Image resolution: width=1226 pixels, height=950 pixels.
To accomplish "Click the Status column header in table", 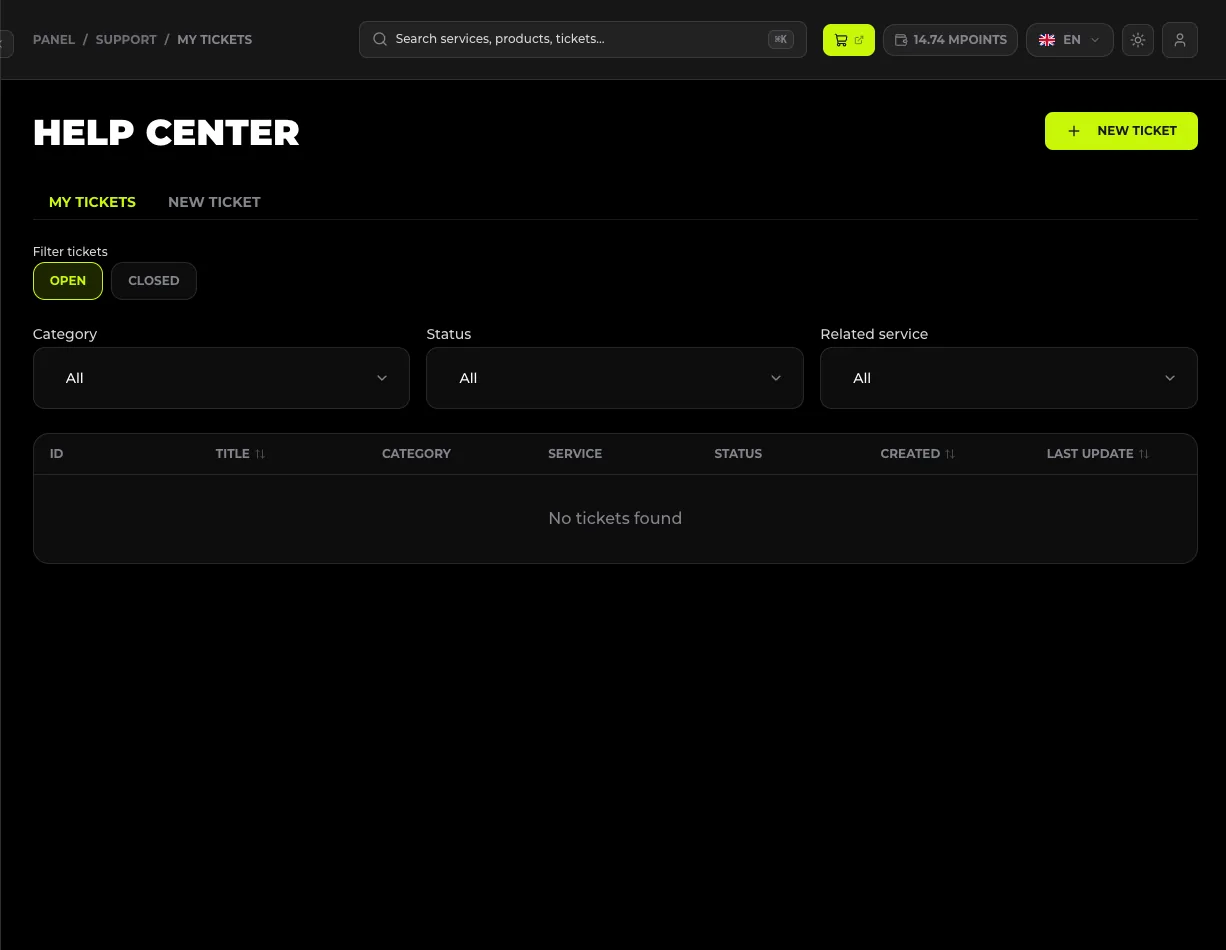I will [x=738, y=454].
